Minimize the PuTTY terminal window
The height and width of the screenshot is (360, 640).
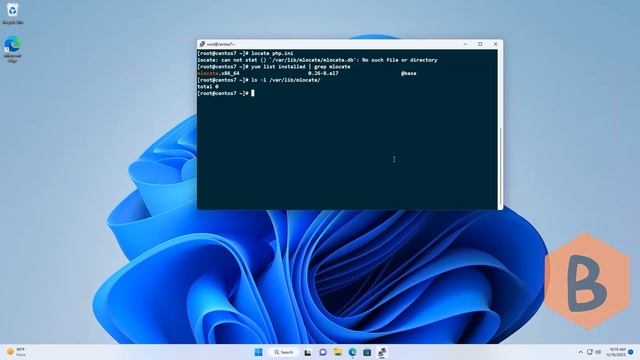click(x=465, y=44)
